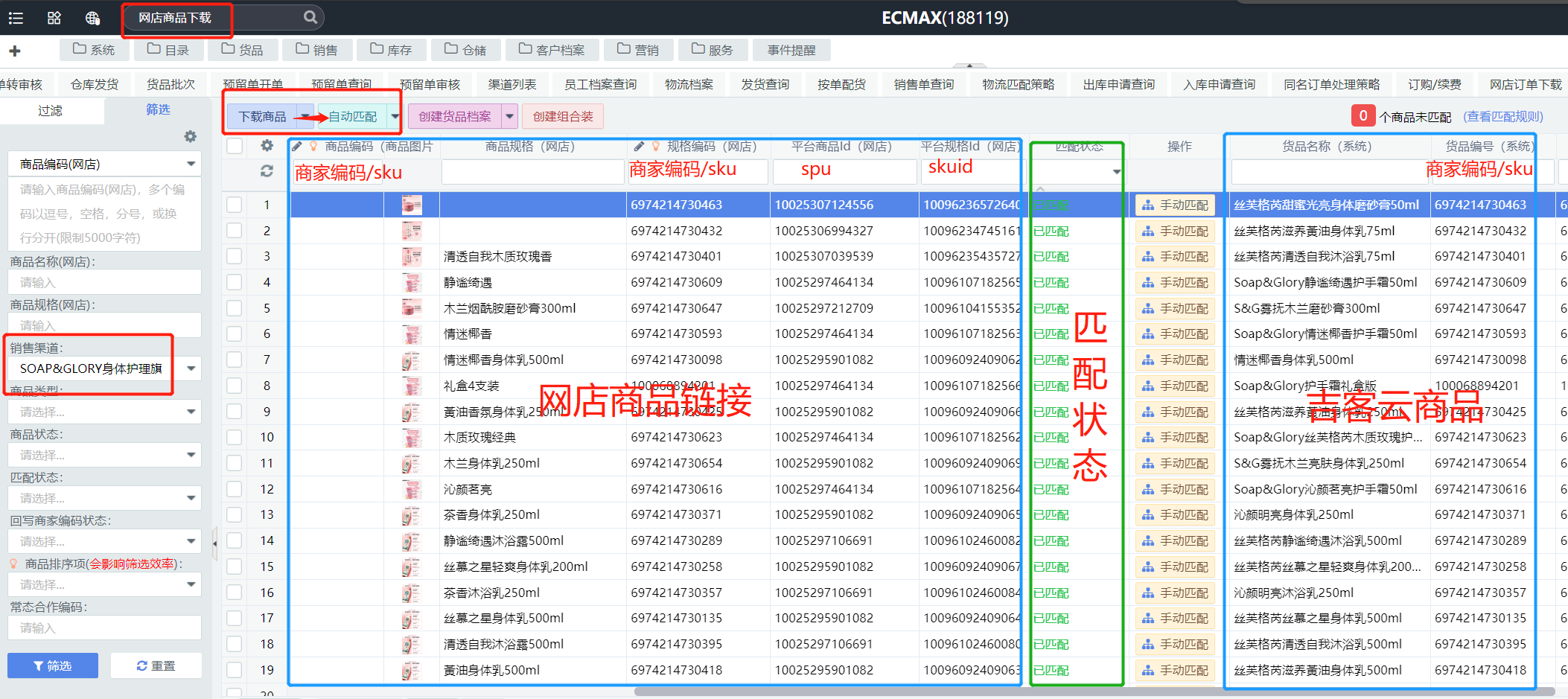Collapse the left filter panel handle
1568x699 pixels.
(x=214, y=543)
